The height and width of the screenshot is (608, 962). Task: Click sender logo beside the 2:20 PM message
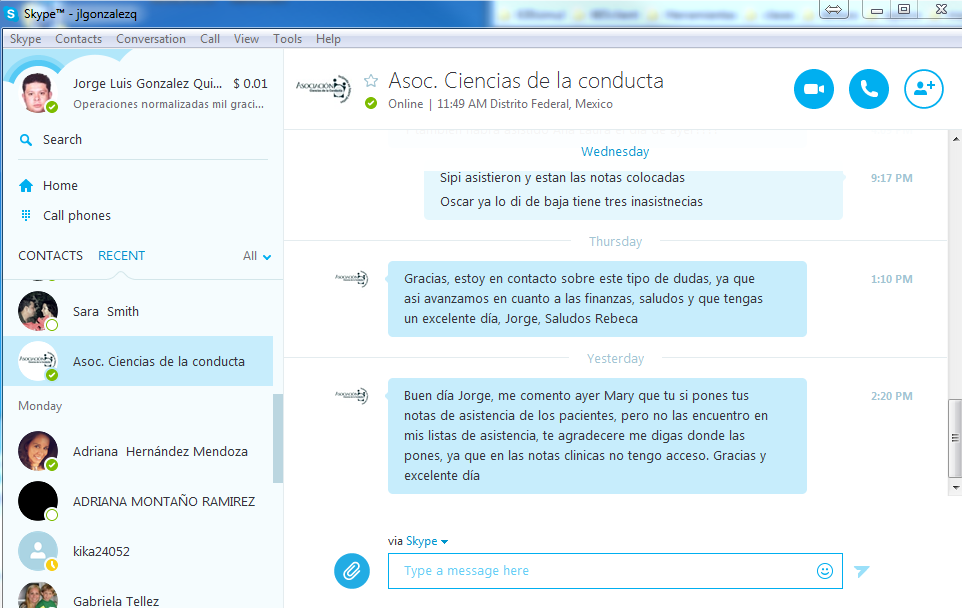pos(352,396)
